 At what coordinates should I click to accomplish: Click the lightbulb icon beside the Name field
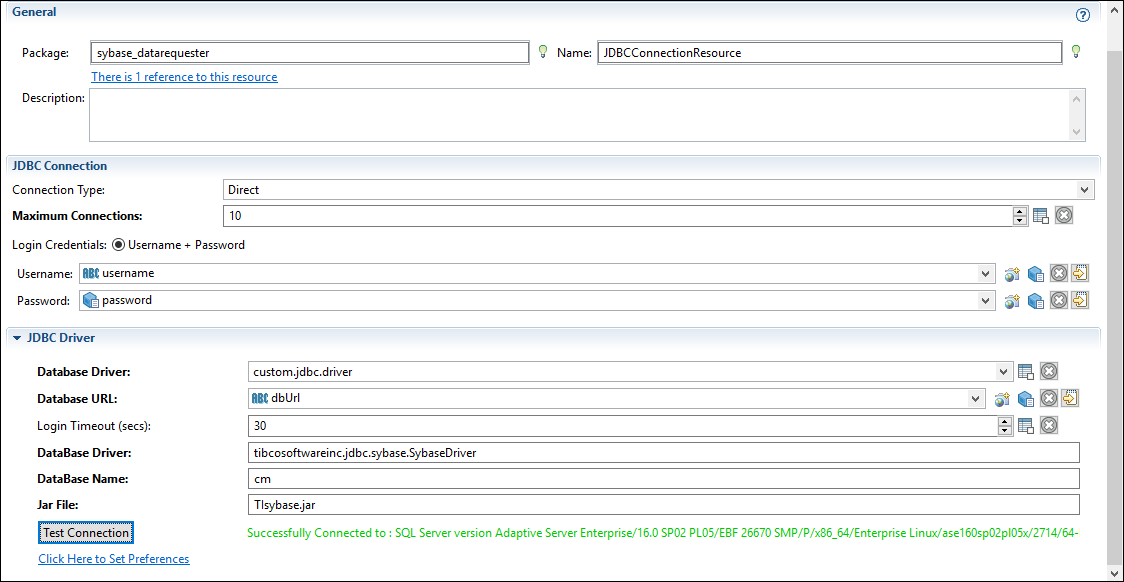point(1076,52)
